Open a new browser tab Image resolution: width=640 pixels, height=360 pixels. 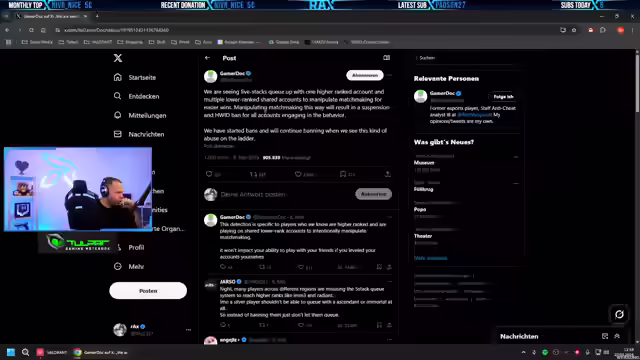click(97, 16)
